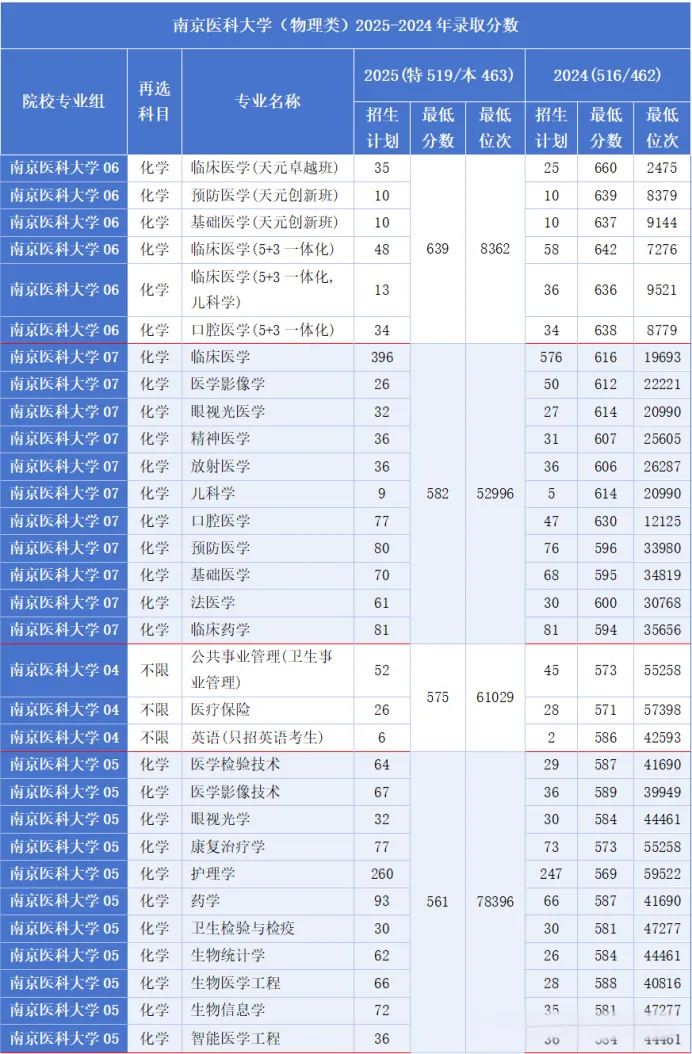Select the 再选科目 column header
Viewport: 692px width, 1054px height.
click(154, 102)
